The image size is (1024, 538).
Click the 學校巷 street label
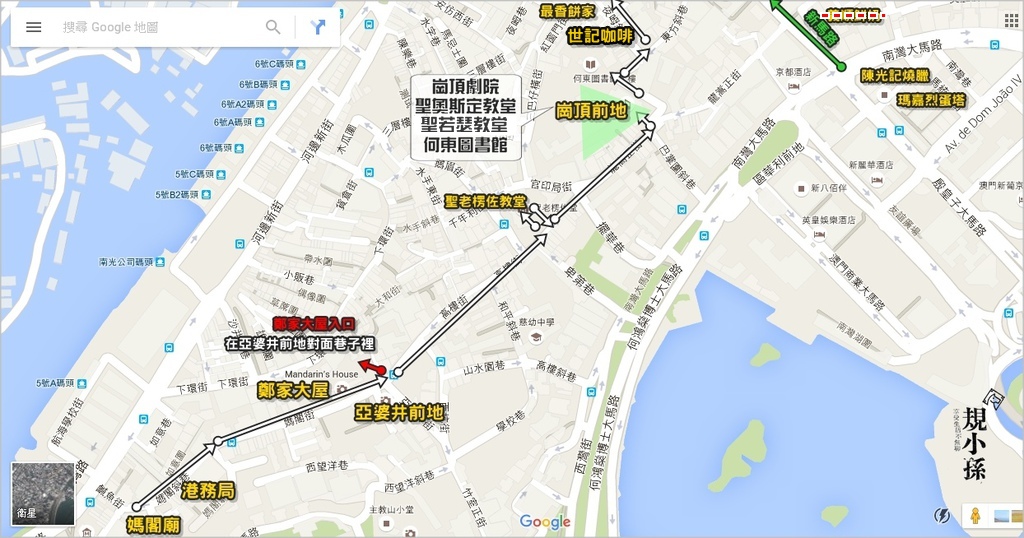point(510,421)
